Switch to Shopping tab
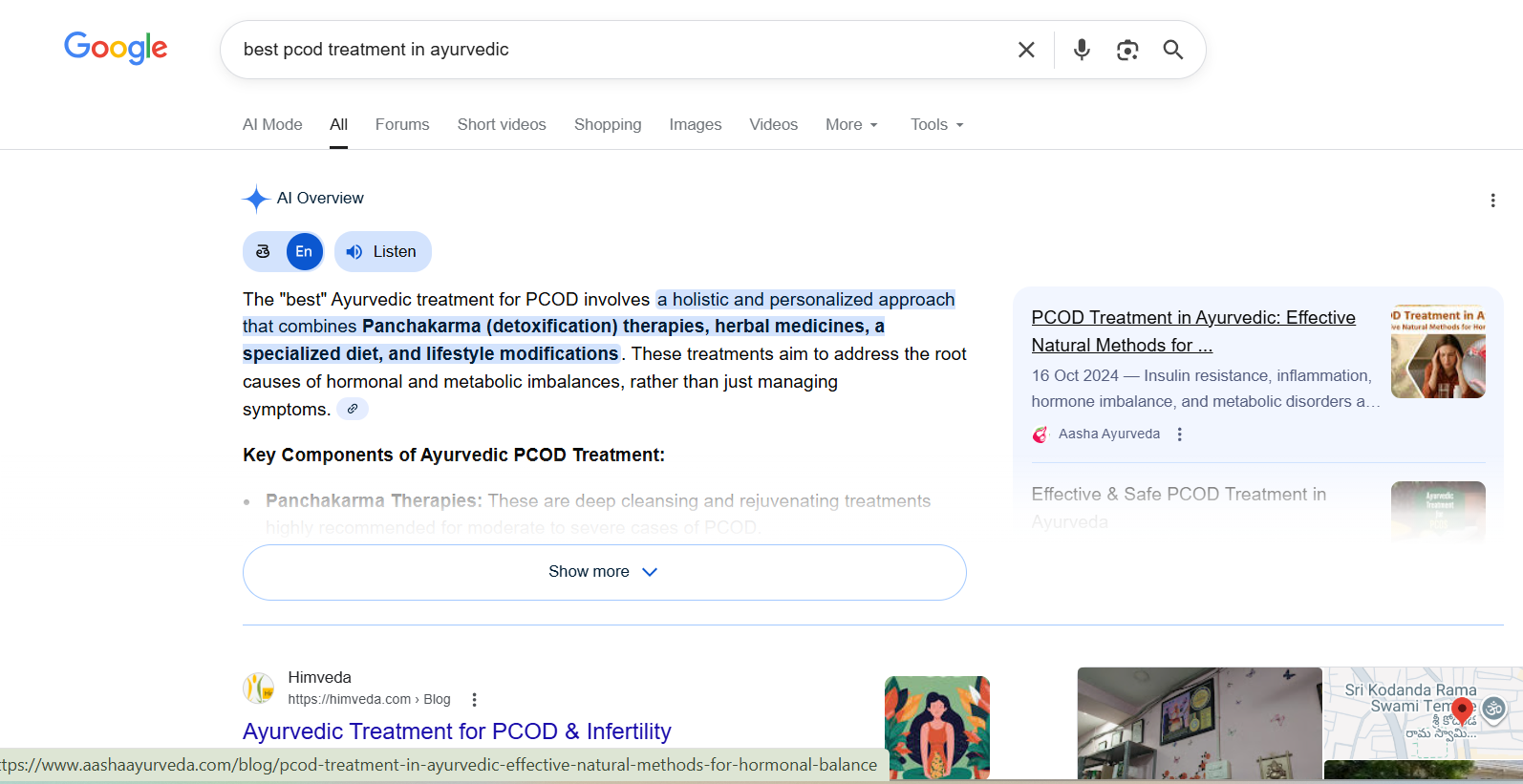 608,125
